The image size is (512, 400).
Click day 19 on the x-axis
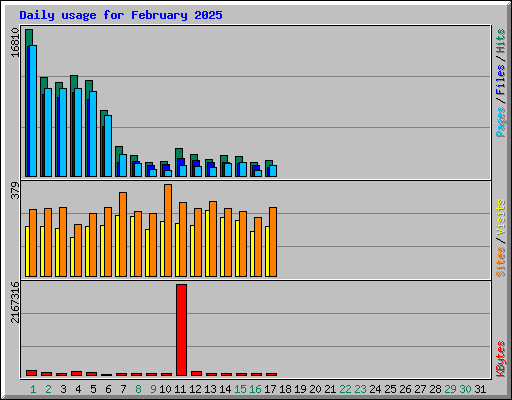(x=300, y=389)
